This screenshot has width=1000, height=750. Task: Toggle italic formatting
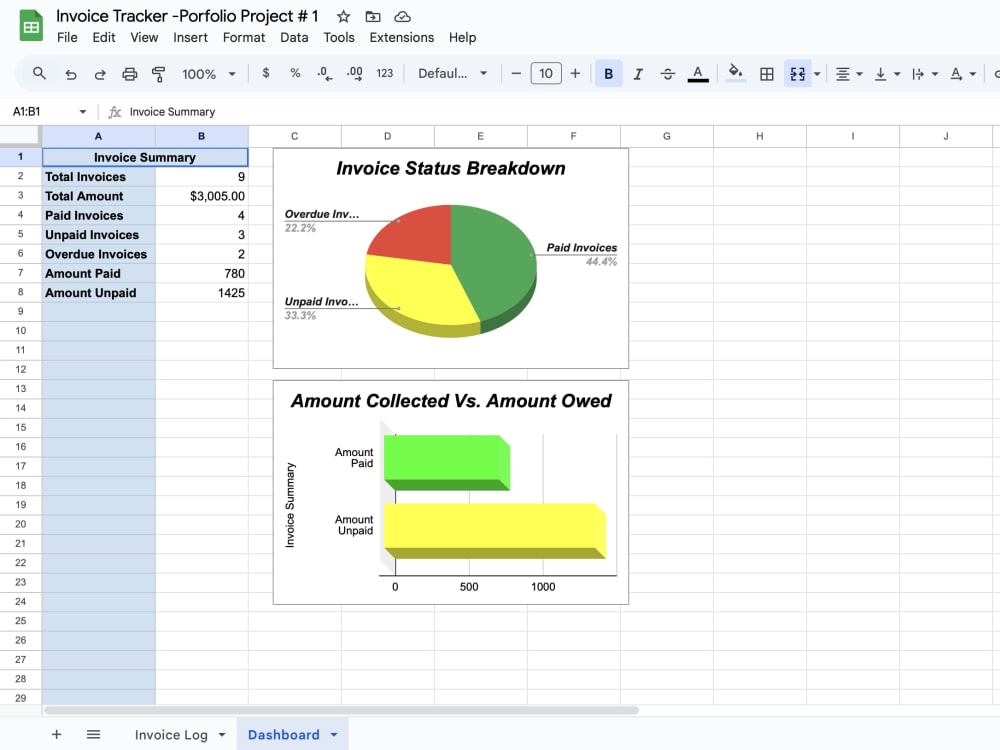point(638,74)
